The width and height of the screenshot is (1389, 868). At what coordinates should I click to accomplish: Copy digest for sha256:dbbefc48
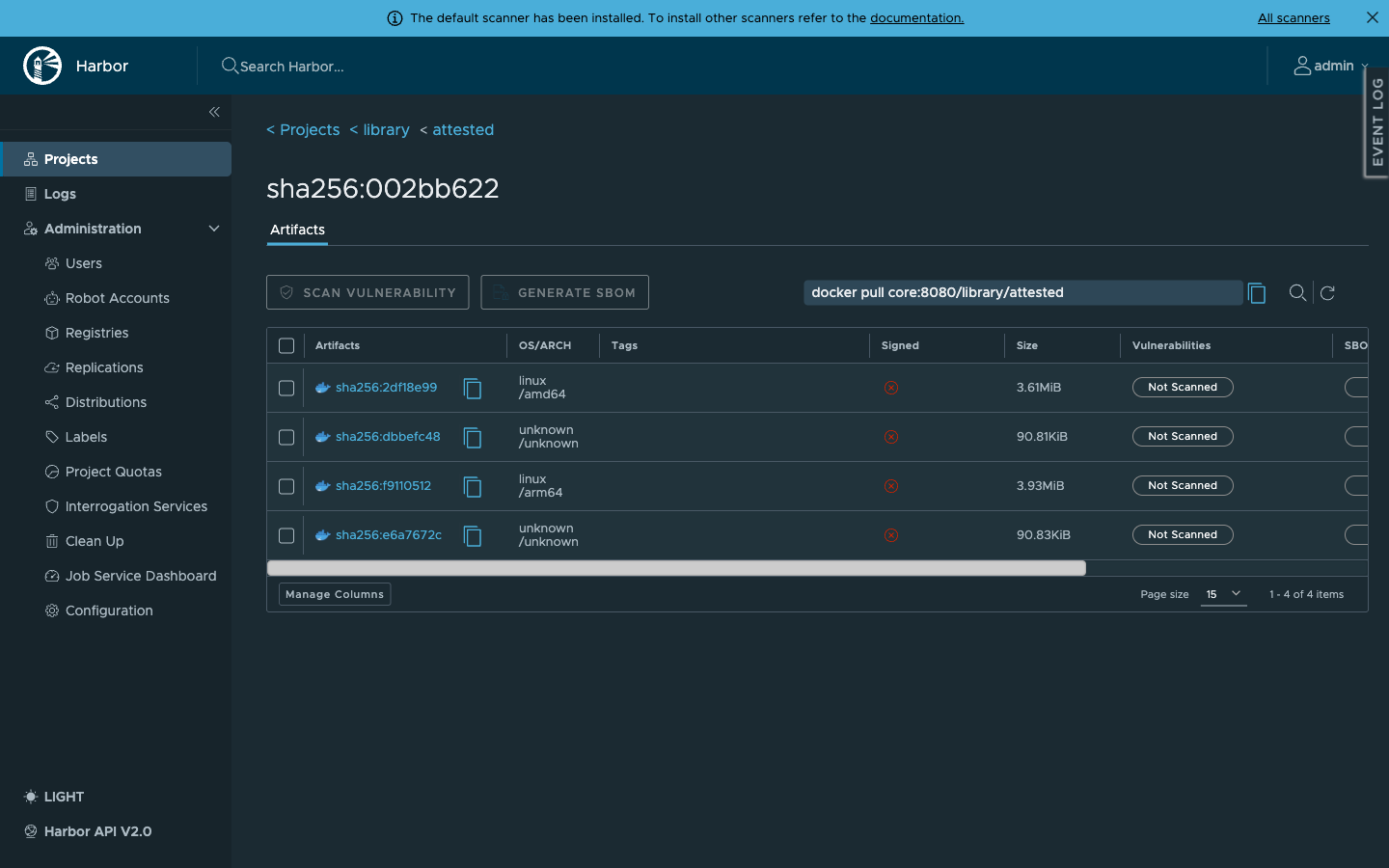[473, 437]
